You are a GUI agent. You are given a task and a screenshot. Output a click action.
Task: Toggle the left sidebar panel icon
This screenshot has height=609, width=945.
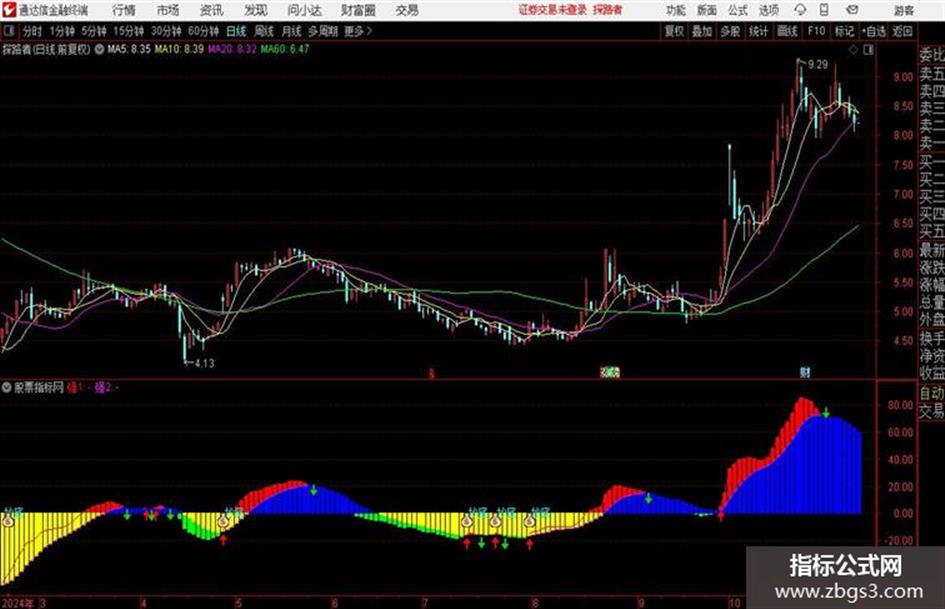tap(8, 31)
